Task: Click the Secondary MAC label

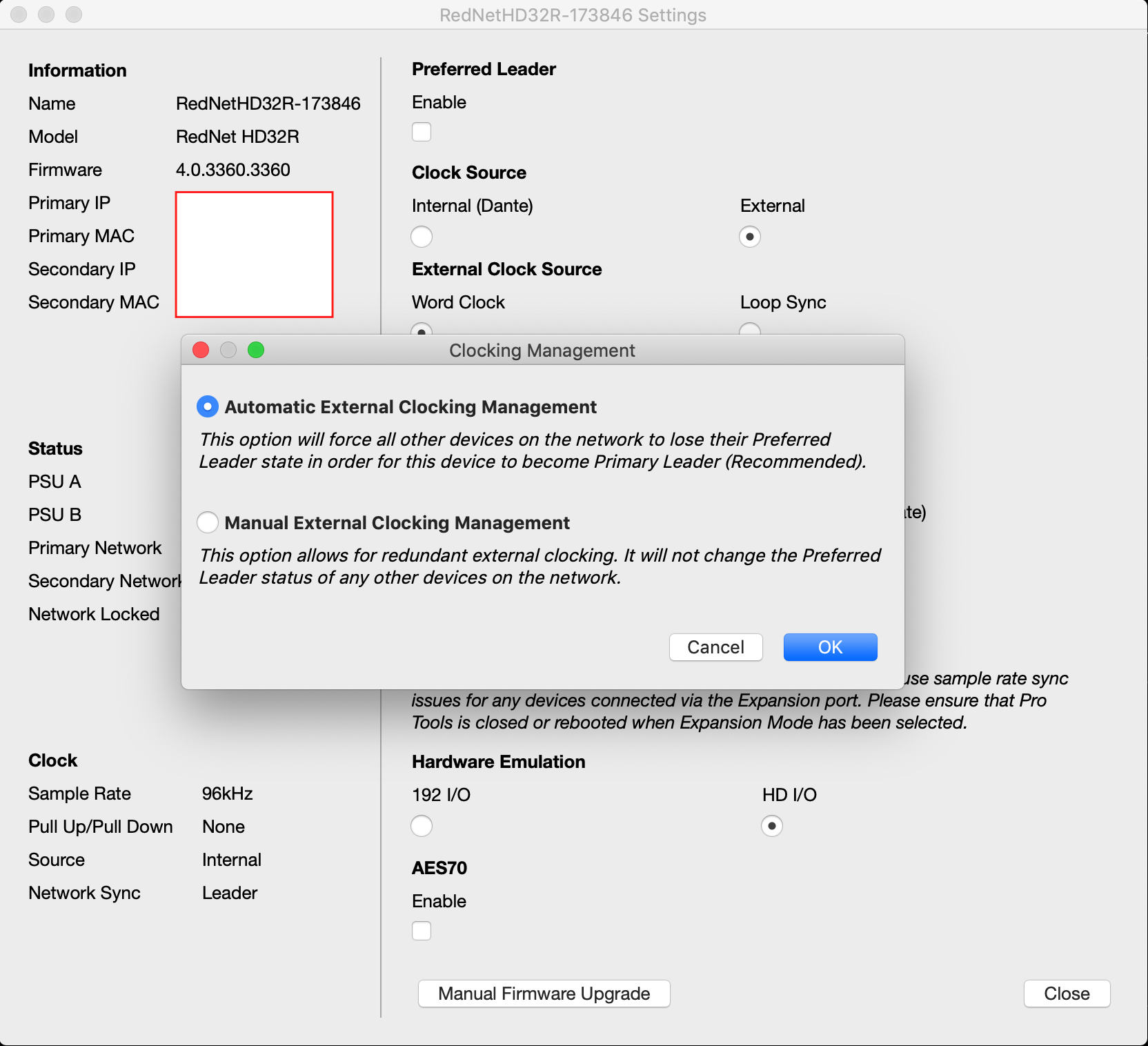Action: (x=94, y=302)
